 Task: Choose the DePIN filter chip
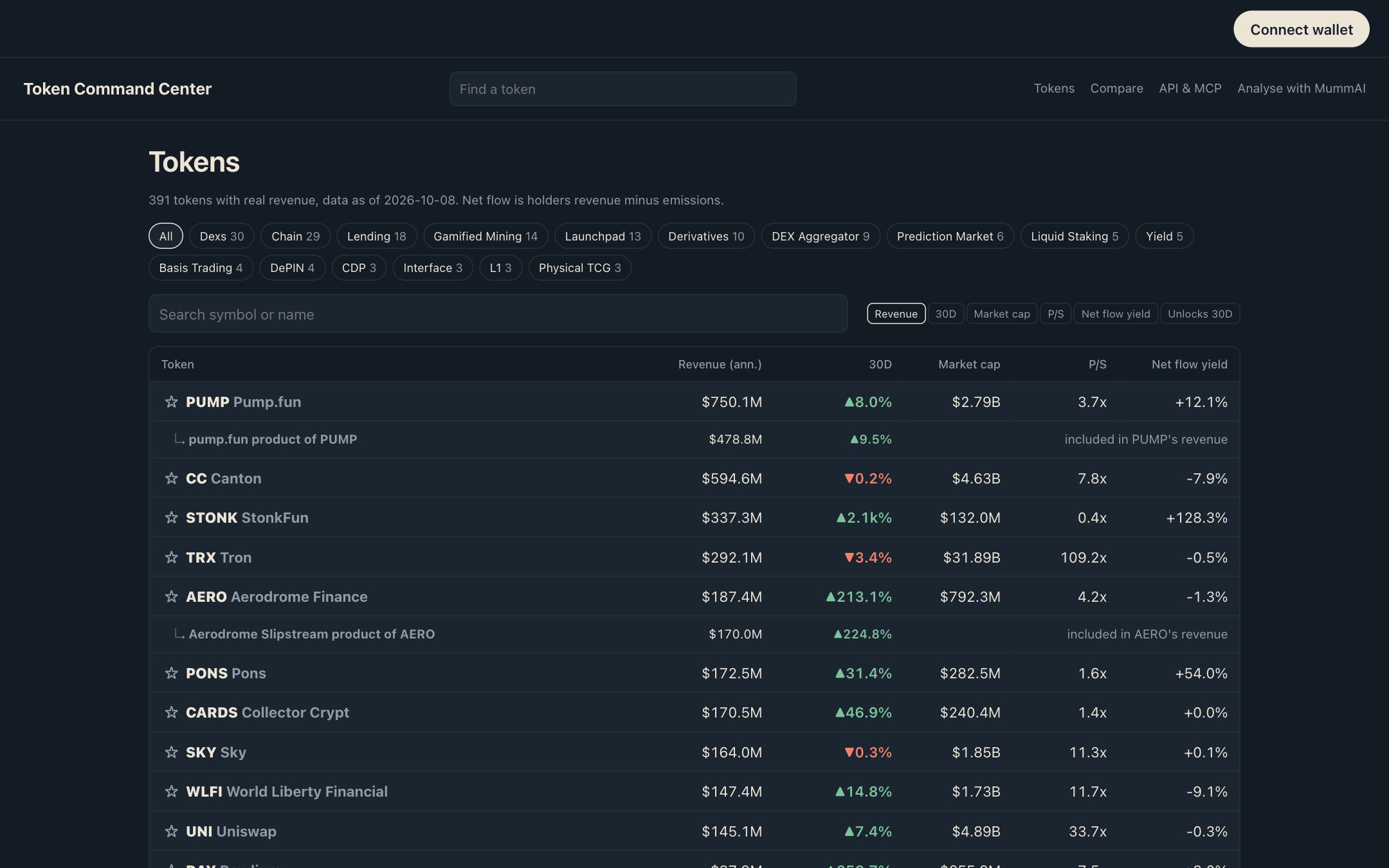[293, 267]
